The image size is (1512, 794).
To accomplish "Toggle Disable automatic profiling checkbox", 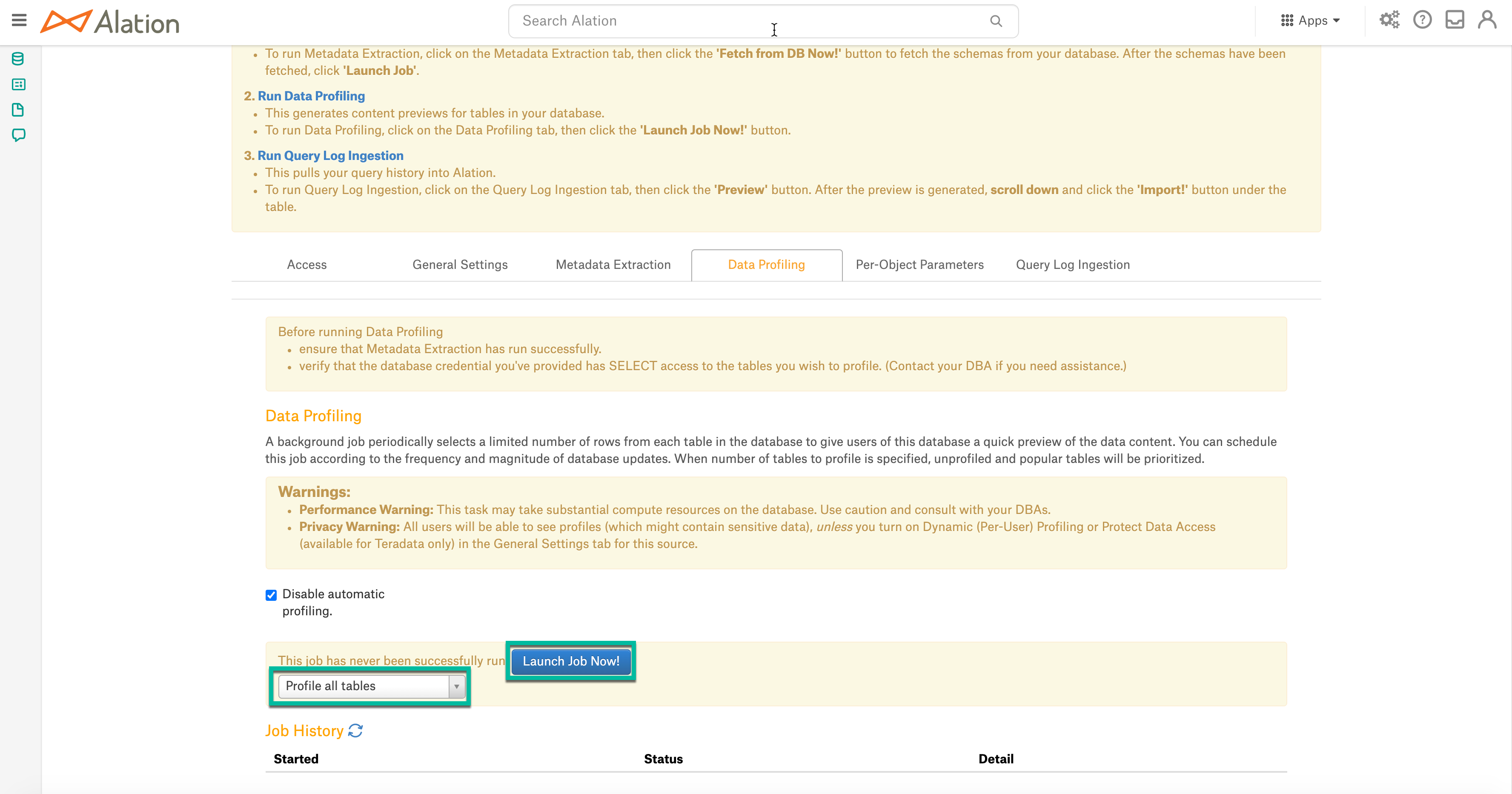I will 271,595.
